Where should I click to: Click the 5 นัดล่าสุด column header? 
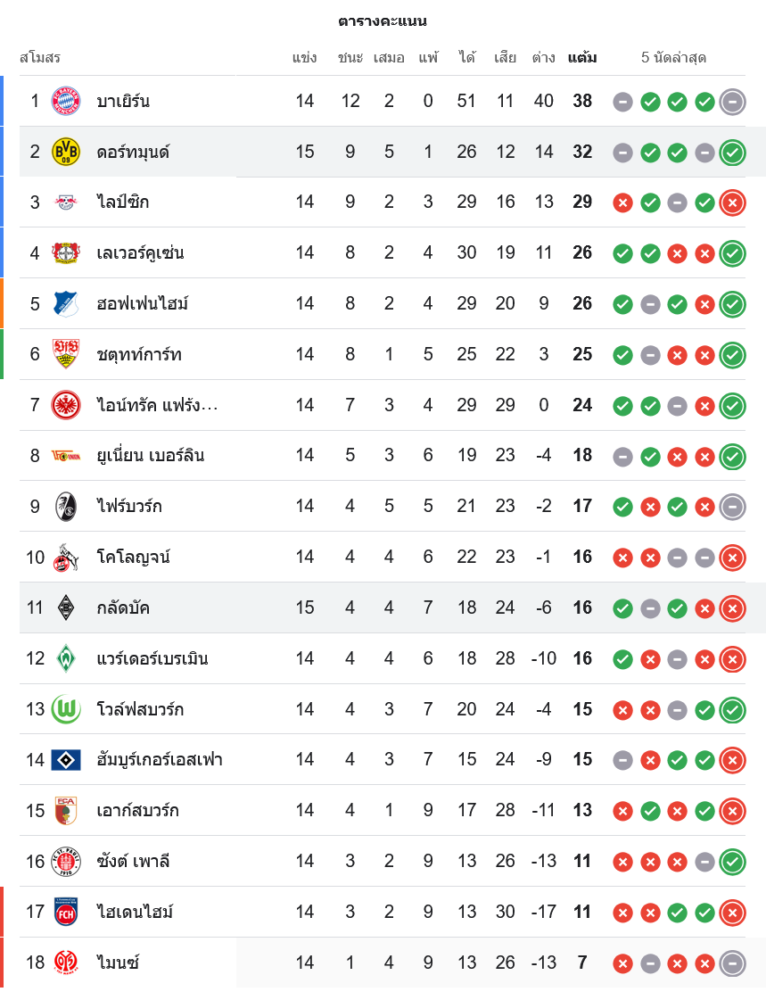pos(674,58)
